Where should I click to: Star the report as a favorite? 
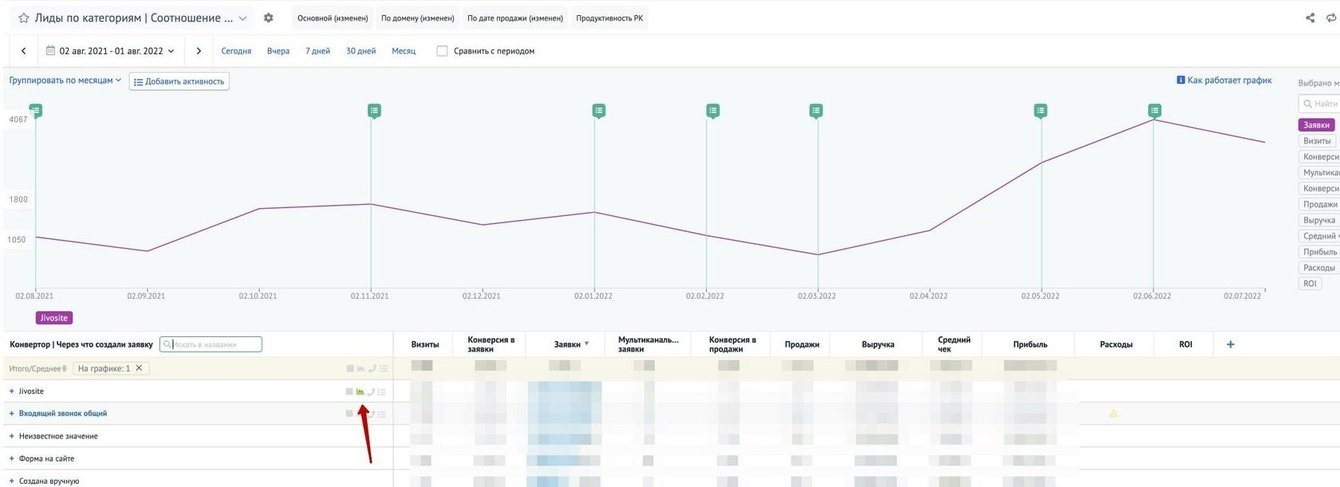(23, 18)
